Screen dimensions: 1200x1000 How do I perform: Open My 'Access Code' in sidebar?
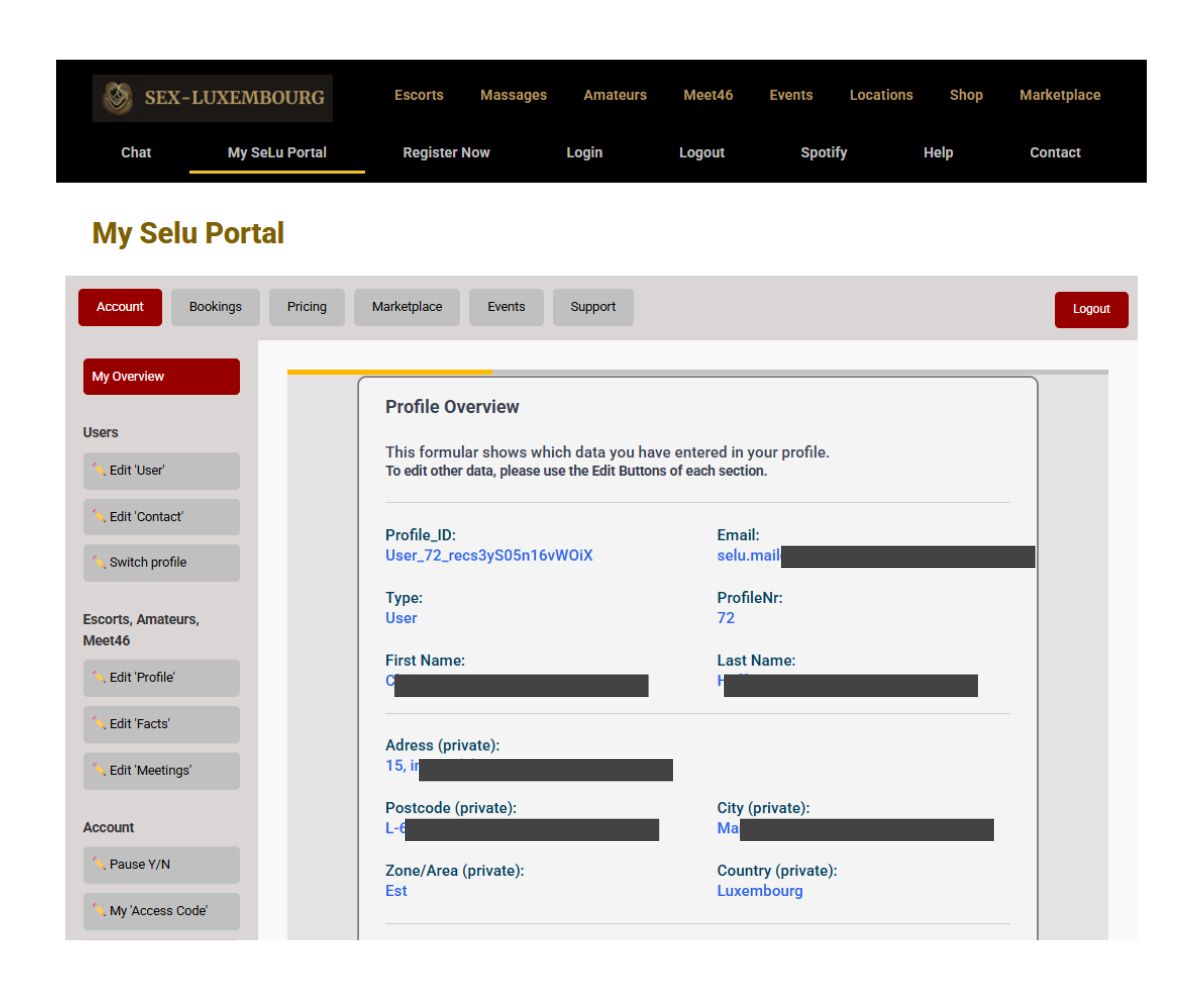161,911
